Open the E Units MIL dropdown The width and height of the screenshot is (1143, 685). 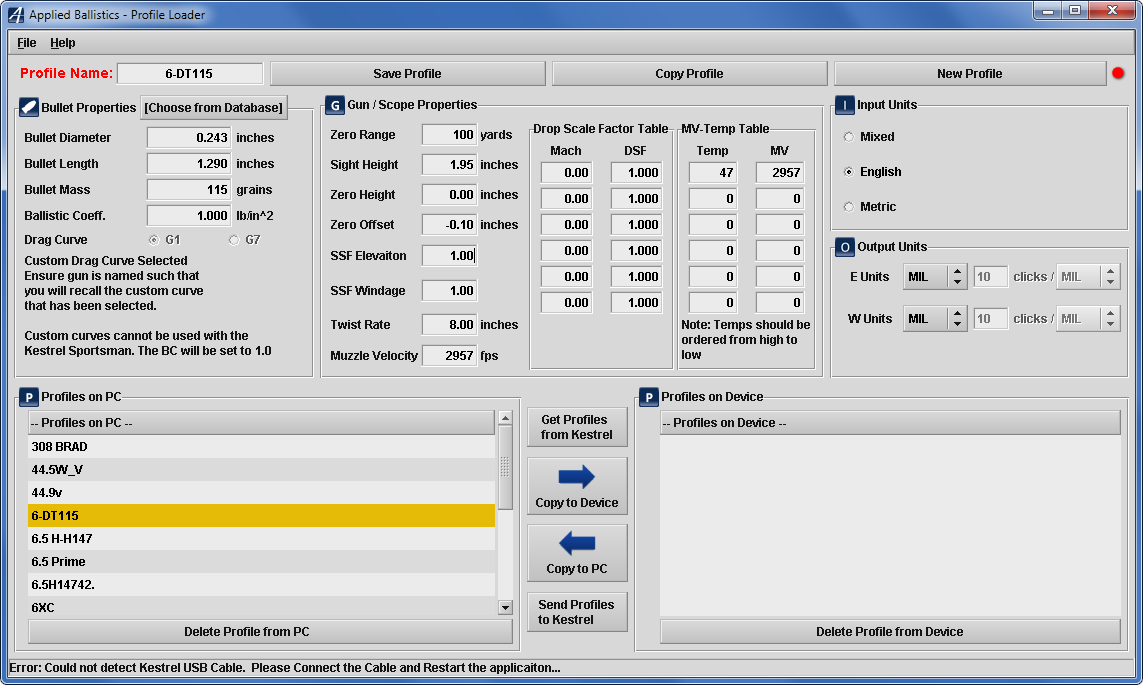(935, 277)
